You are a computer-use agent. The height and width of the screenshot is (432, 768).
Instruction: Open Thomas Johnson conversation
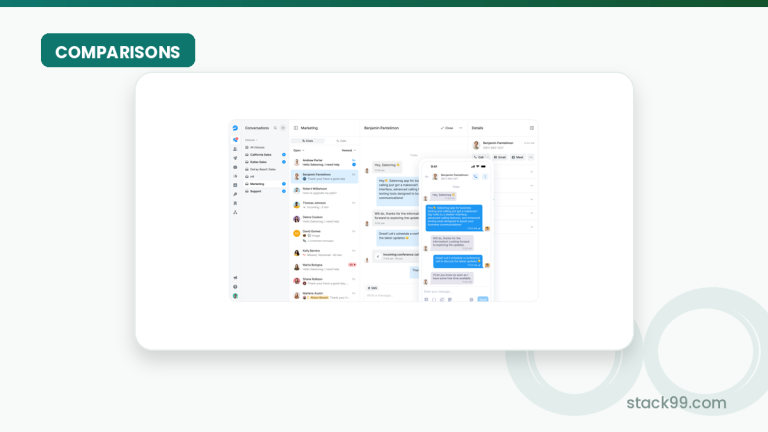click(x=324, y=205)
